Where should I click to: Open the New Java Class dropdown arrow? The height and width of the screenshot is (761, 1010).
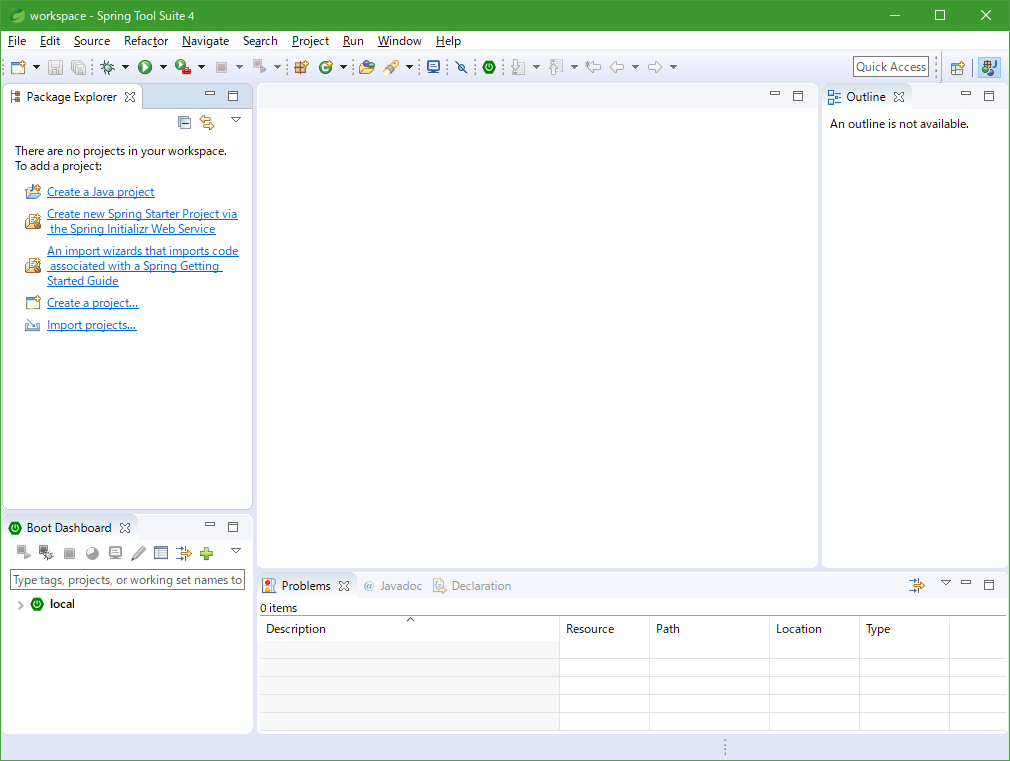[x=343, y=67]
